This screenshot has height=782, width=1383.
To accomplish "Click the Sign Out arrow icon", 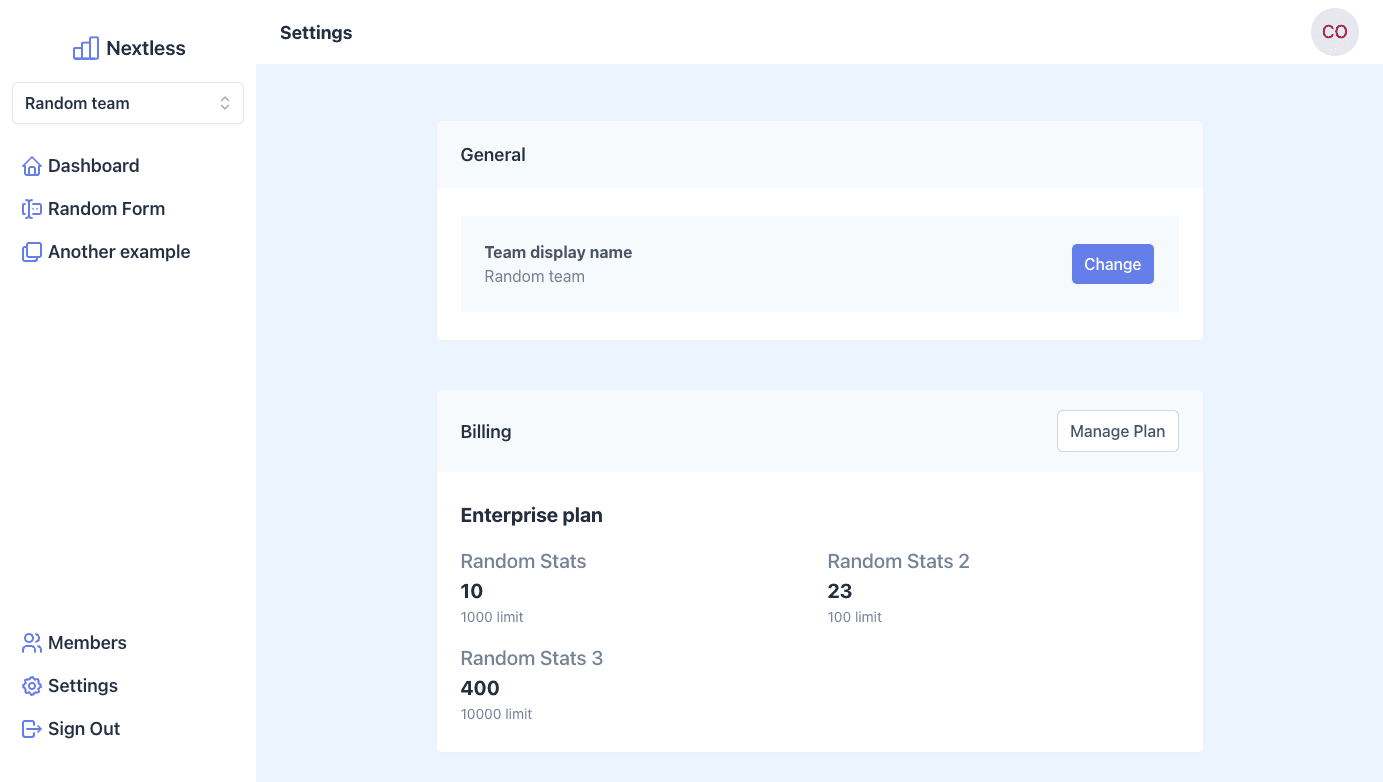I will [31, 728].
